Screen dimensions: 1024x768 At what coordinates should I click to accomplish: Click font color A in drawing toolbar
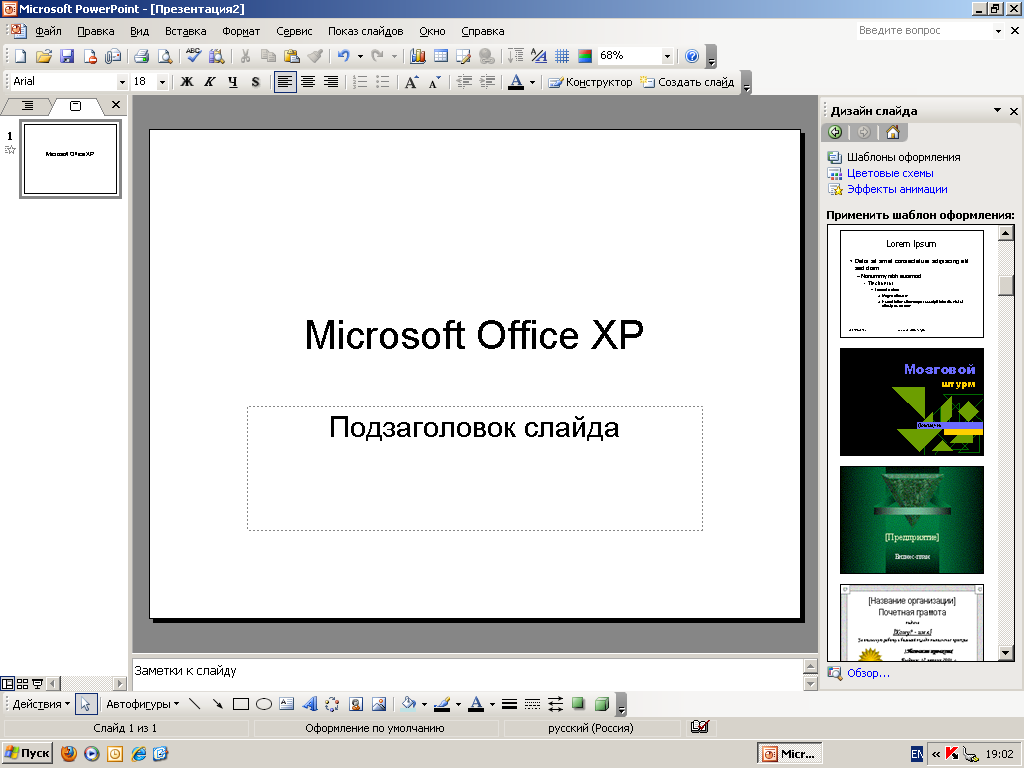point(476,704)
